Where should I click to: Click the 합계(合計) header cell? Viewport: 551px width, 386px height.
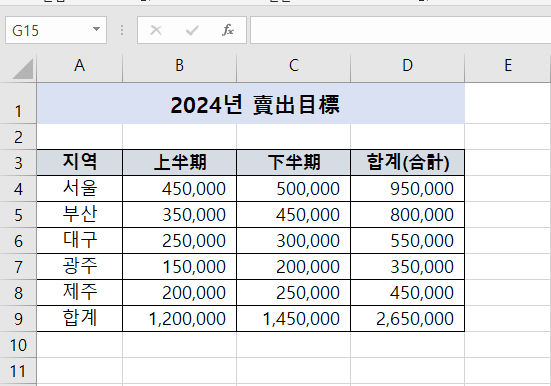(408, 162)
